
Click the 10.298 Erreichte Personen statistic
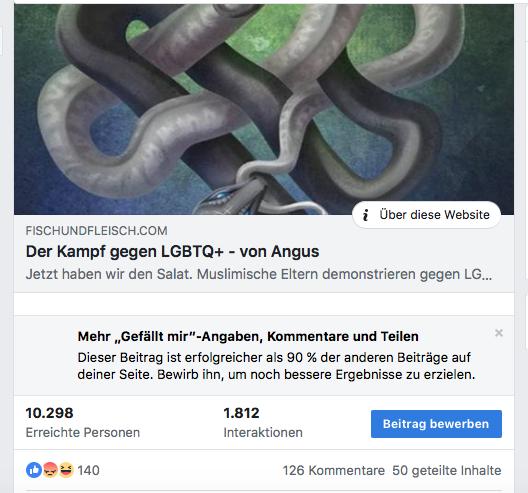coord(83,423)
